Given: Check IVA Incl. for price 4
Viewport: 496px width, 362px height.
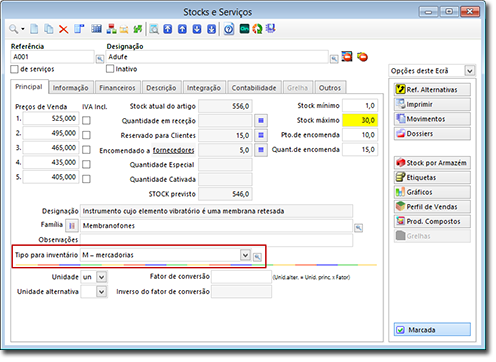Looking at the screenshot, I should point(86,164).
